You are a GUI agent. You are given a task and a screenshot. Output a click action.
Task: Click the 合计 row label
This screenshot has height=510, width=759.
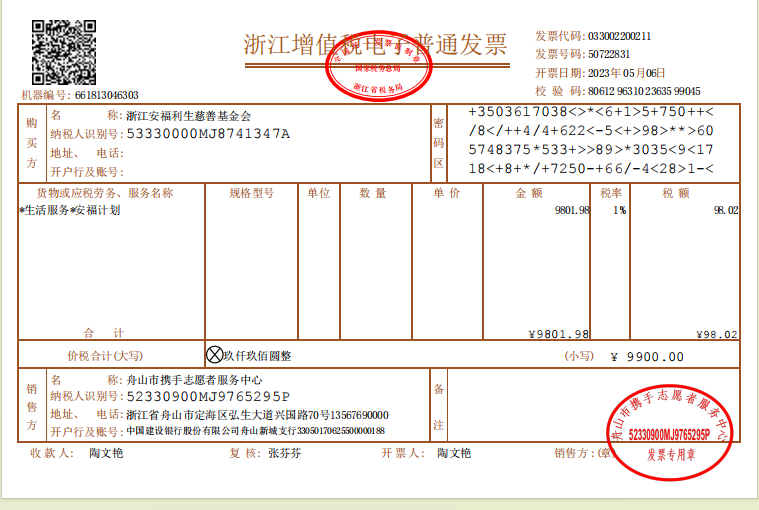[104, 333]
